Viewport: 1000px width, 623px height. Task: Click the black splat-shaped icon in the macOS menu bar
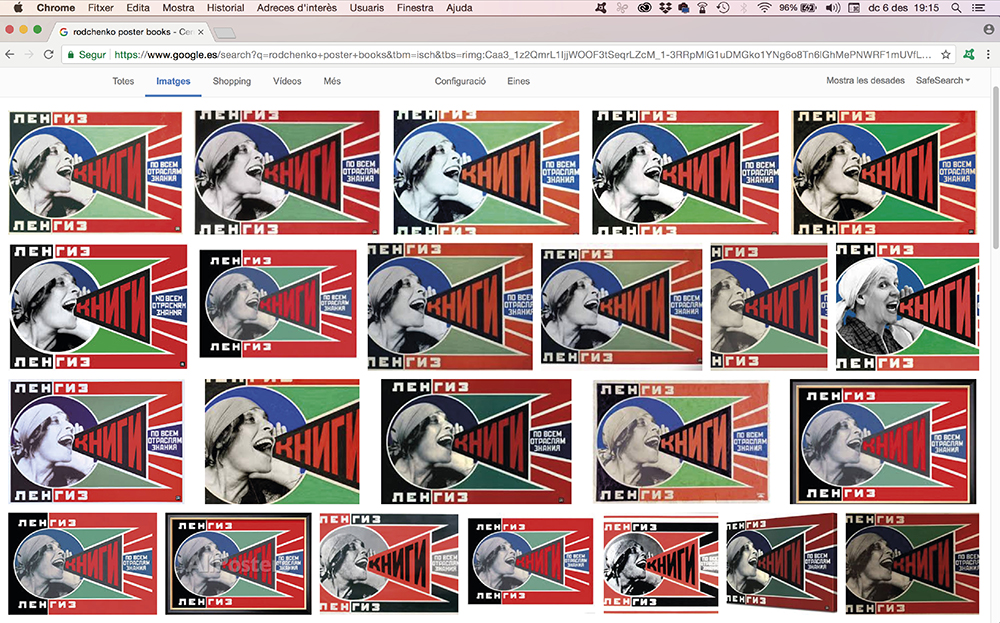coord(601,8)
